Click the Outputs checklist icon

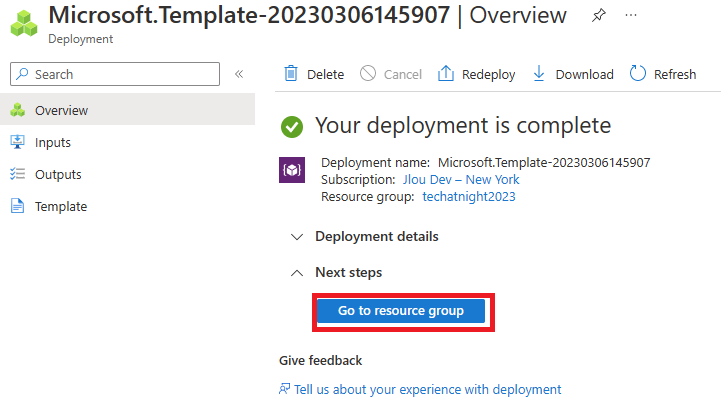(x=17, y=174)
